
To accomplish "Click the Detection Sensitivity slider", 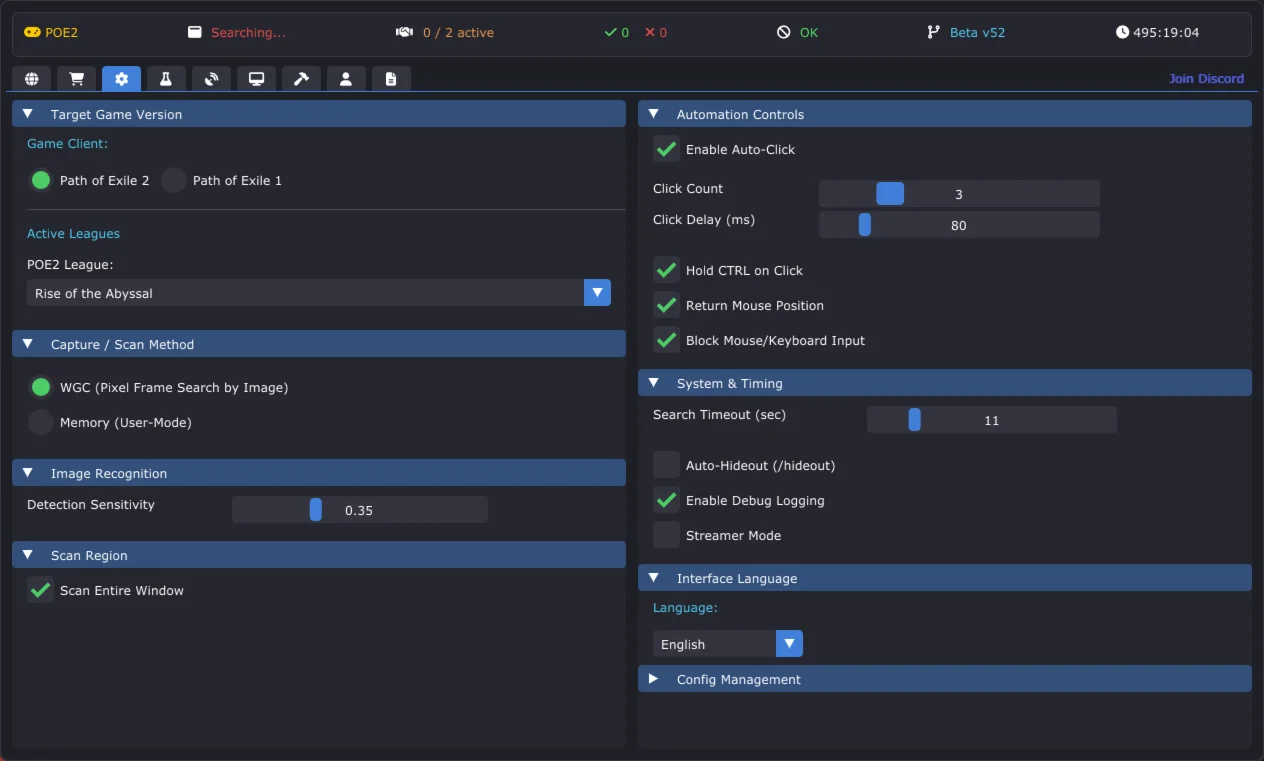I will click(x=359, y=510).
